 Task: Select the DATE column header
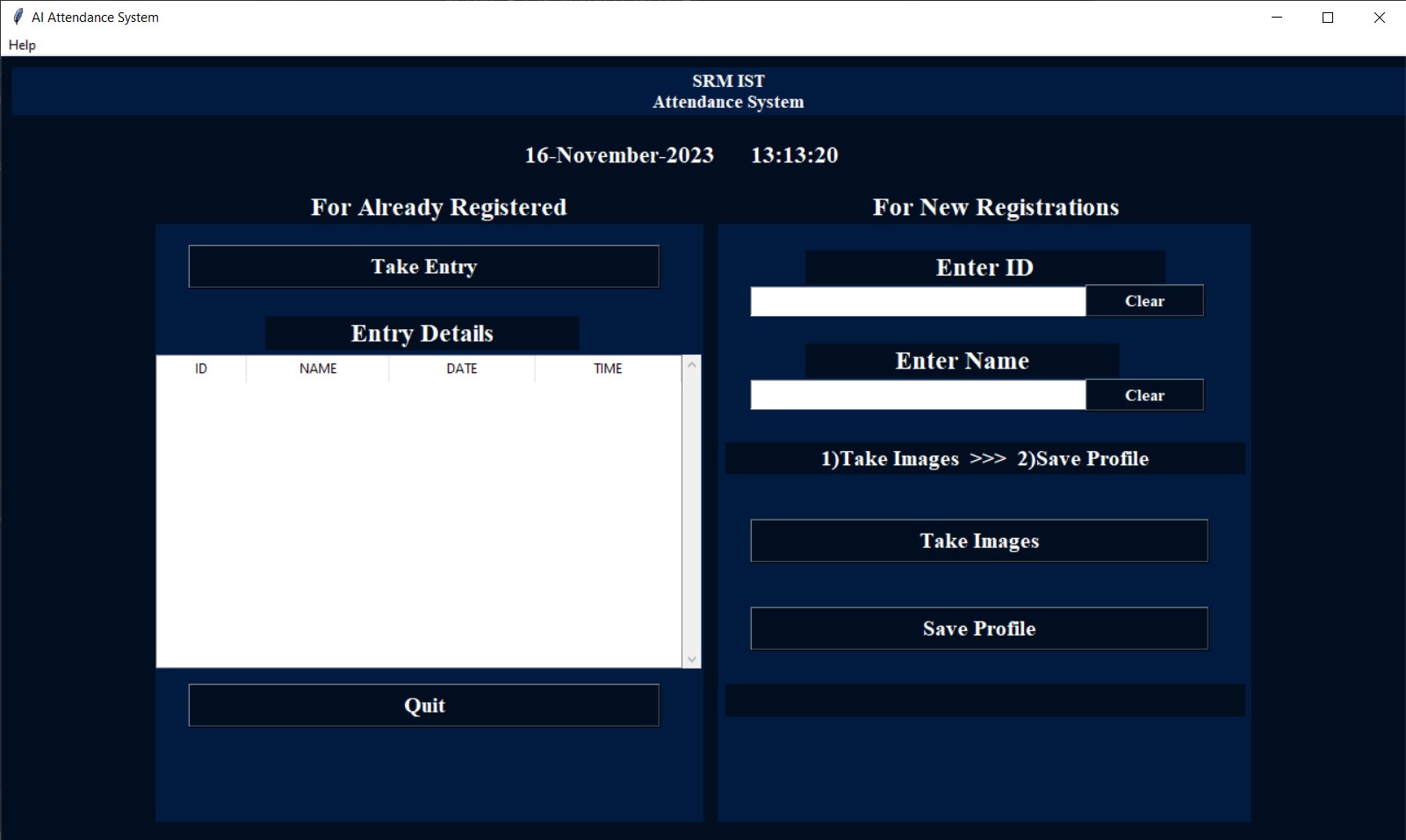[x=462, y=369]
